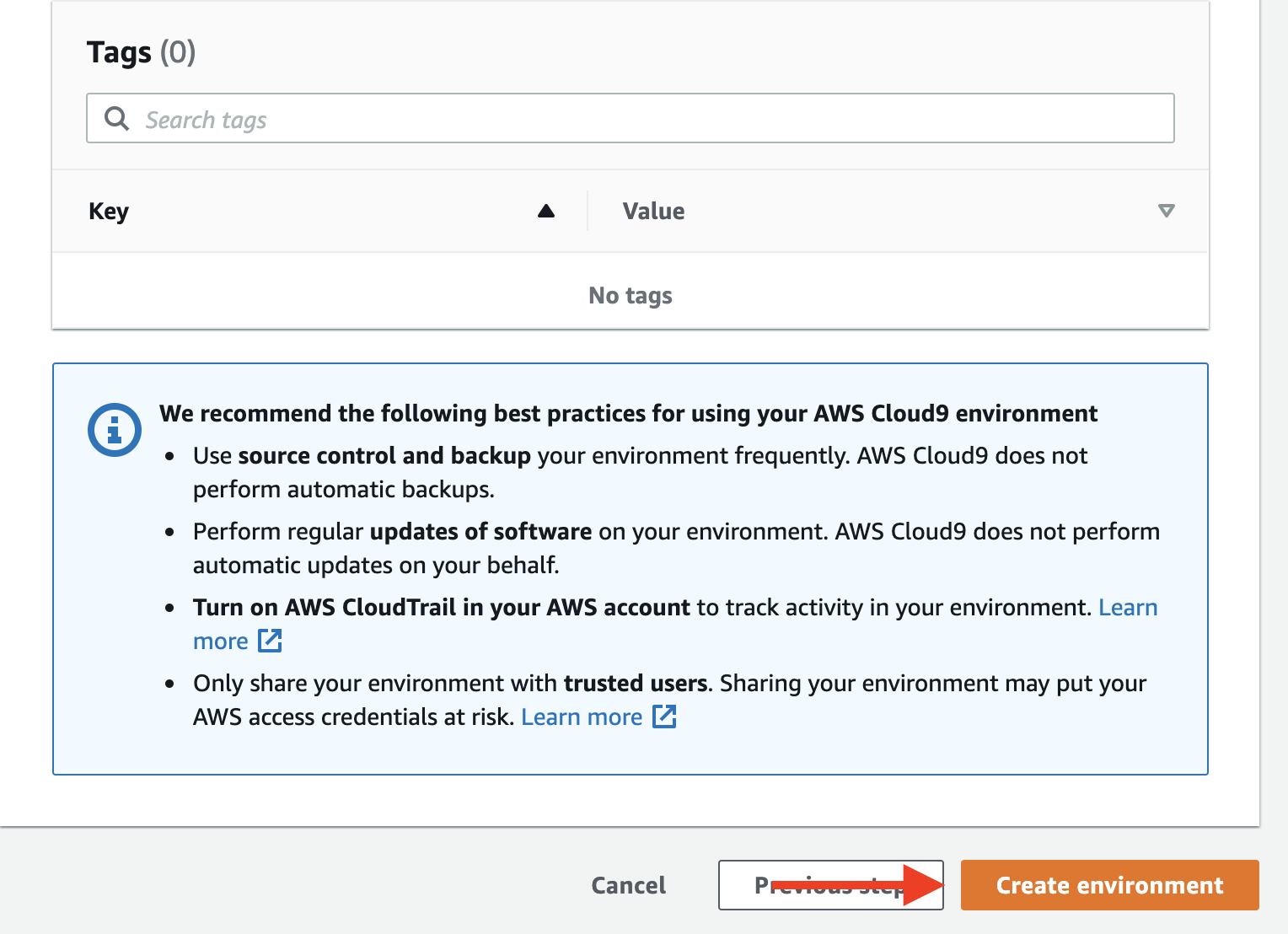The height and width of the screenshot is (934, 1288).
Task: Click the Value column header
Action: click(x=653, y=211)
